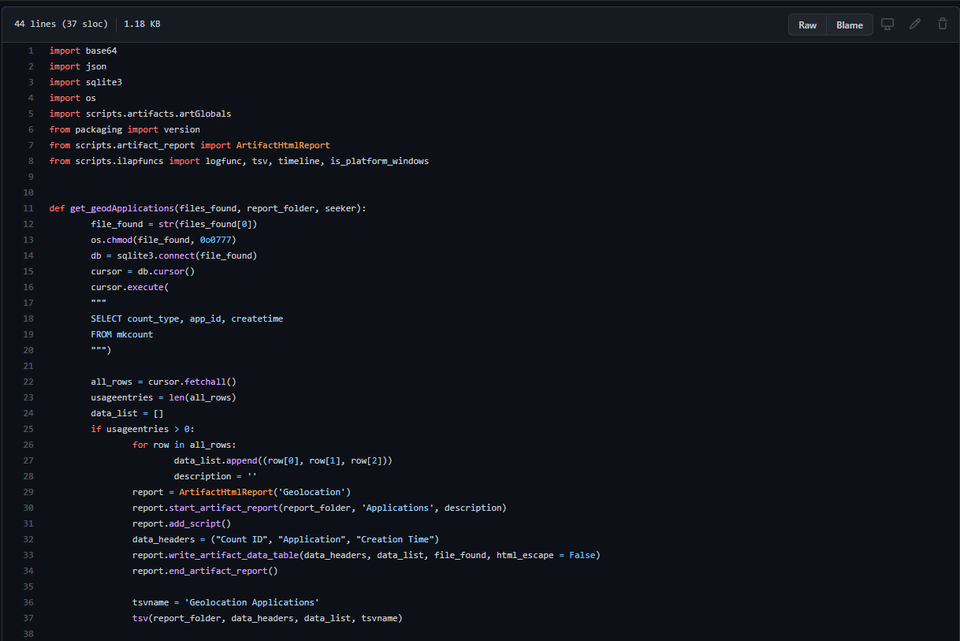The height and width of the screenshot is (641, 960).
Task: Click 'start_artifact_report' method call
Action: tap(223, 508)
